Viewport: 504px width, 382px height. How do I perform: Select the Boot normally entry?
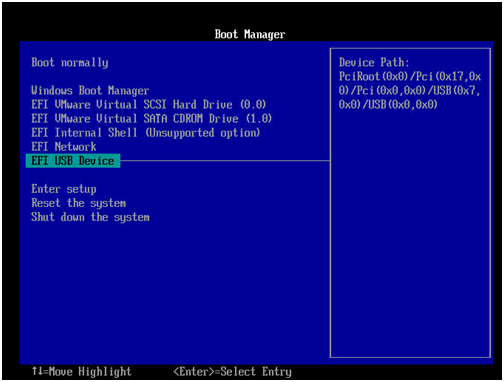point(70,63)
